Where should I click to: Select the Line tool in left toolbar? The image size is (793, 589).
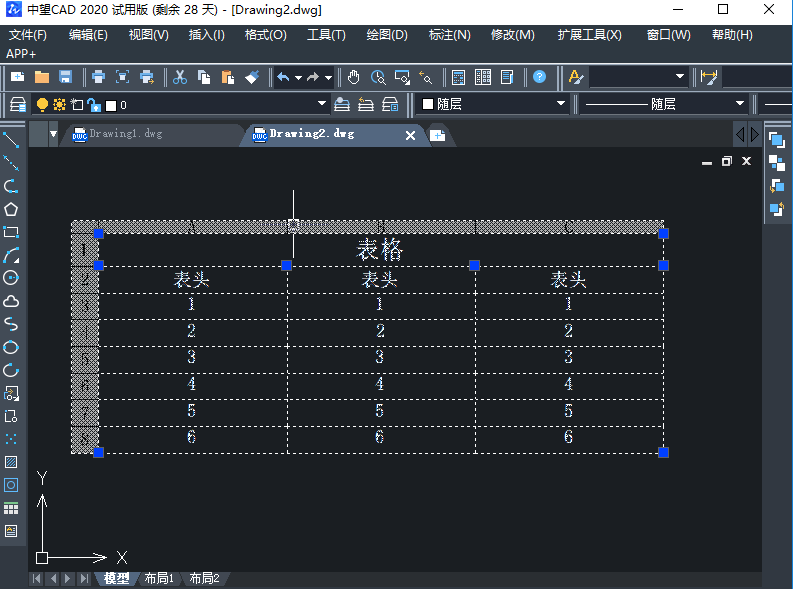click(11, 140)
